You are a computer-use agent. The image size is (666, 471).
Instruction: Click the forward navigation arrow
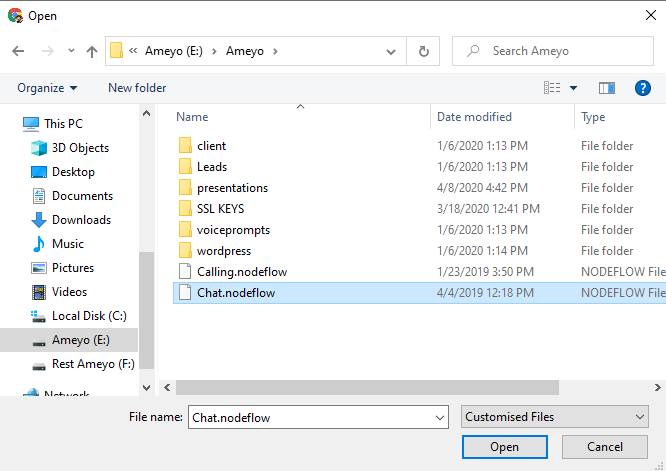[x=48, y=51]
